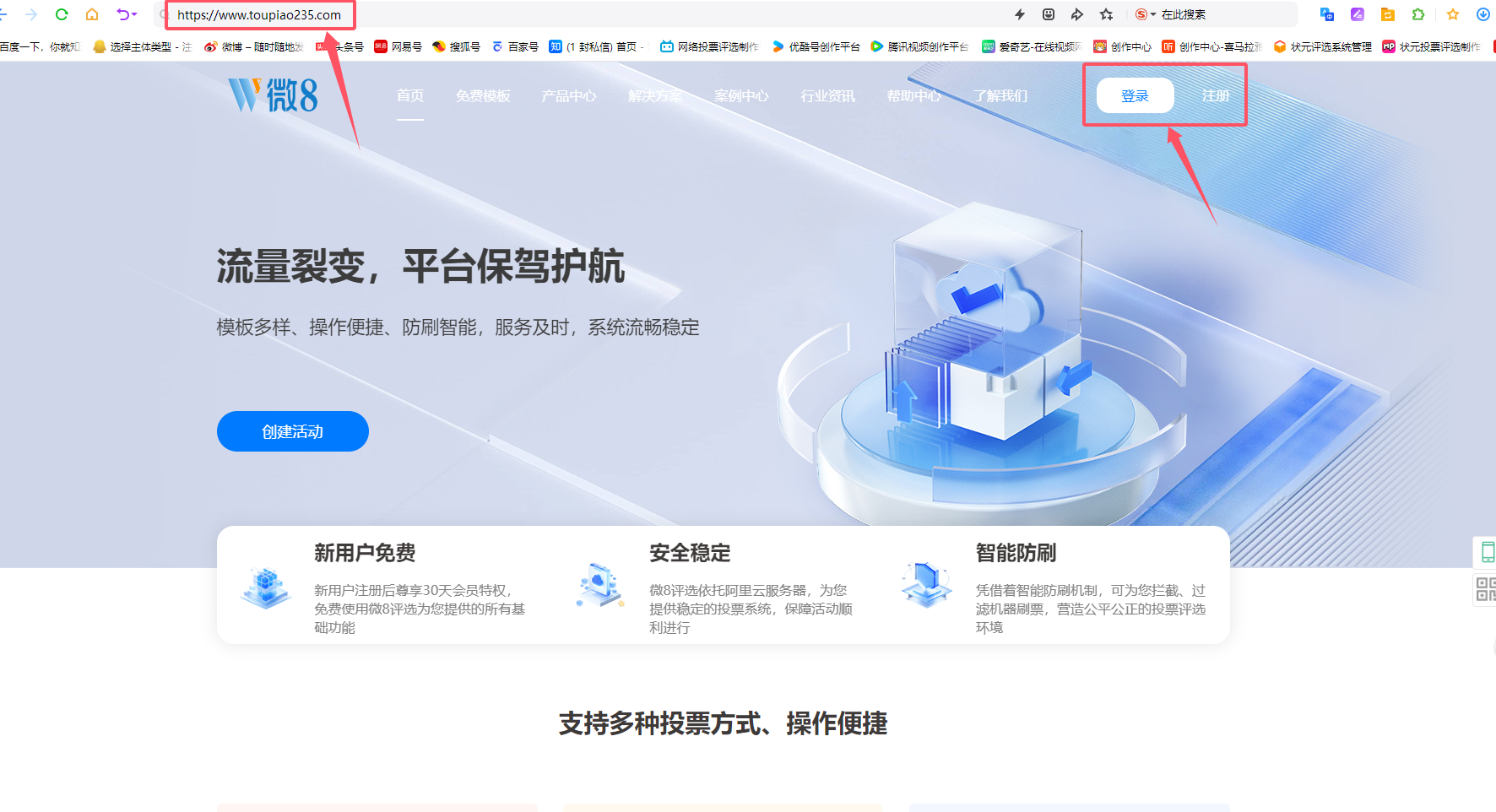
Task: Click the 流量裂变，平台保驾护航 headline
Action: click(x=420, y=267)
